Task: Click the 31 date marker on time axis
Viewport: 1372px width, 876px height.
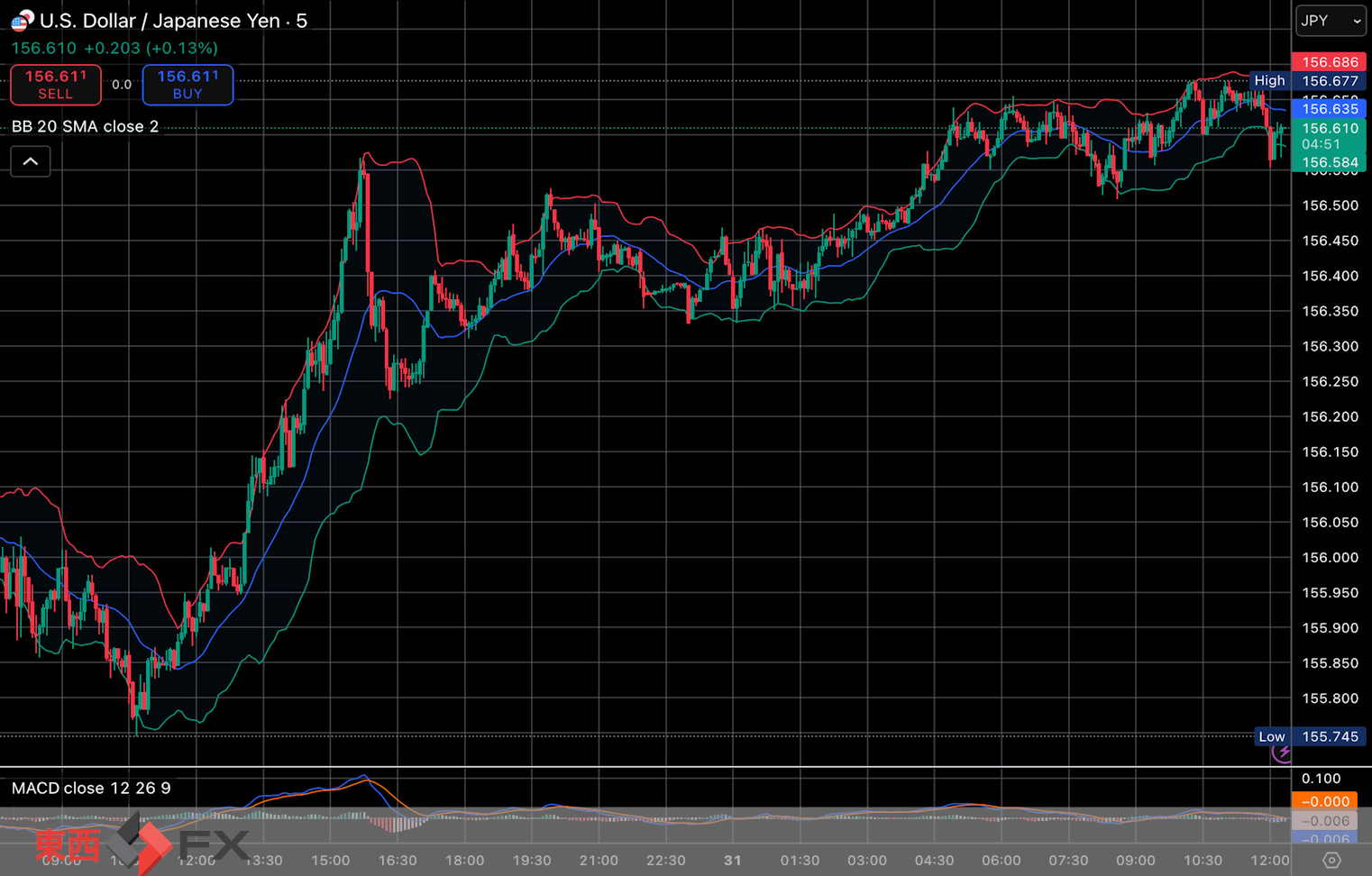Action: [733, 861]
